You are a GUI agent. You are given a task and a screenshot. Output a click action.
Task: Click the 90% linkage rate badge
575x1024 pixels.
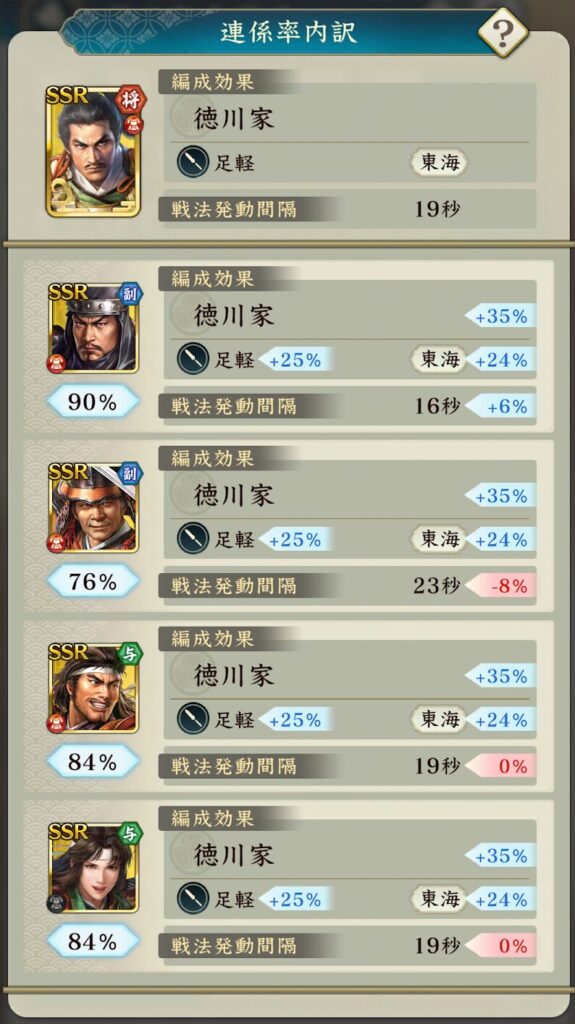coord(93,402)
